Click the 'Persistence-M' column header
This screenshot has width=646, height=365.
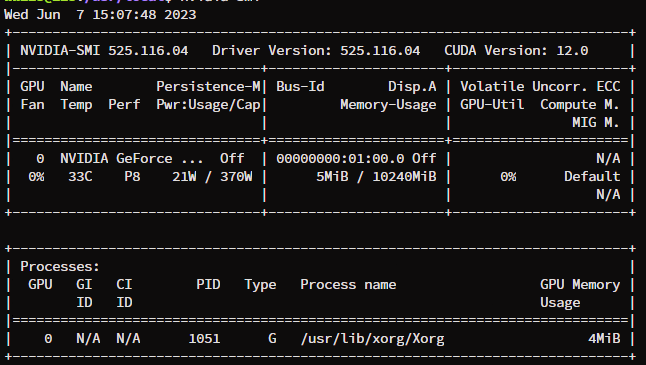point(208,87)
